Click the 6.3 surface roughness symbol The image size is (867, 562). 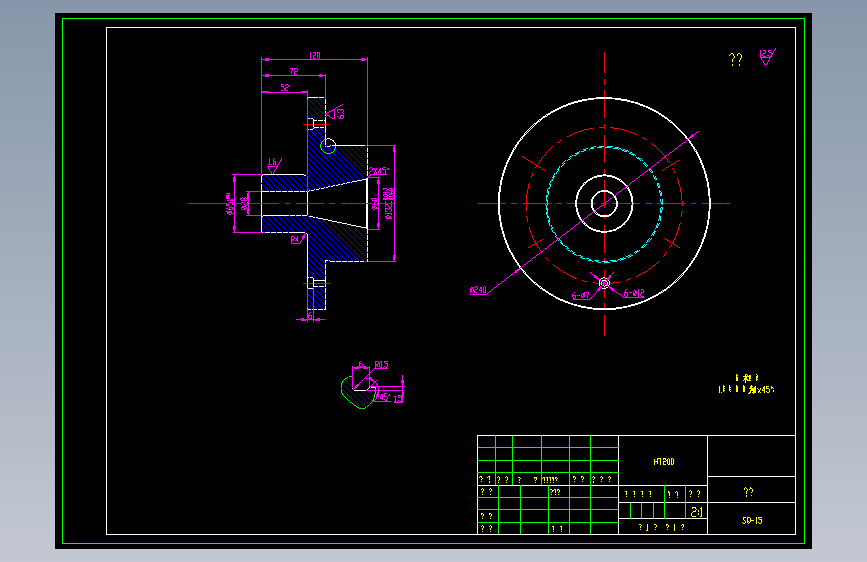[335, 112]
